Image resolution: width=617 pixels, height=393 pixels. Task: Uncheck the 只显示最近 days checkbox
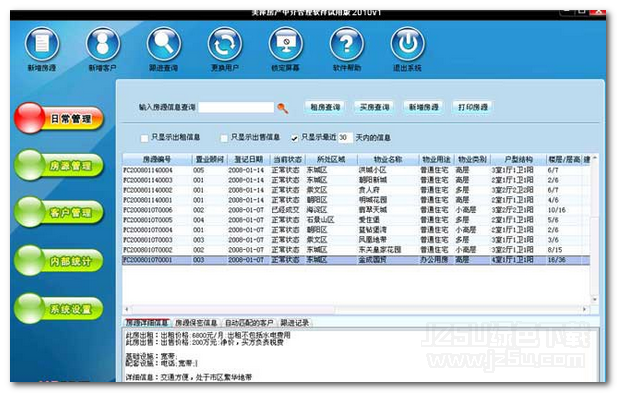(x=294, y=138)
